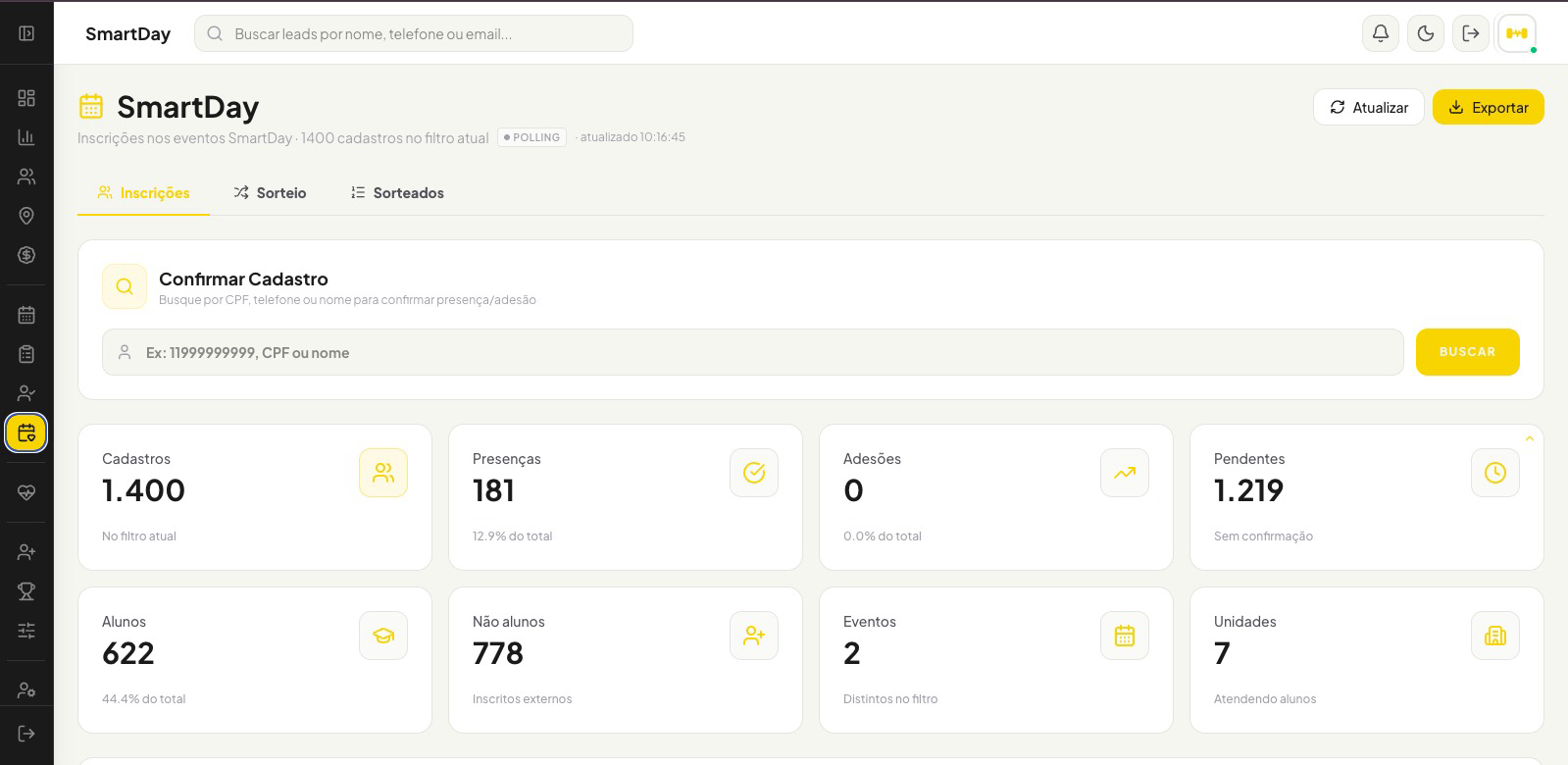Open the map pin locations icon
Screen dimensions: 1568x765
tap(26, 216)
